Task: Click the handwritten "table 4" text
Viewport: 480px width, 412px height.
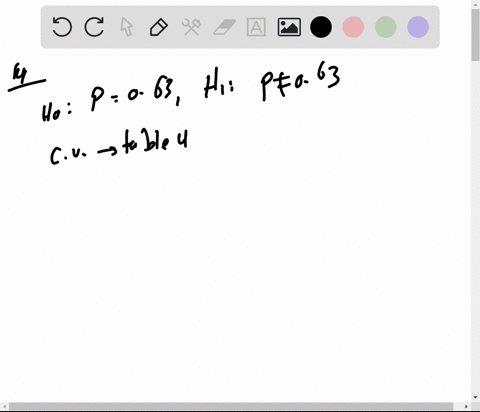Action: pyautogui.click(x=155, y=141)
